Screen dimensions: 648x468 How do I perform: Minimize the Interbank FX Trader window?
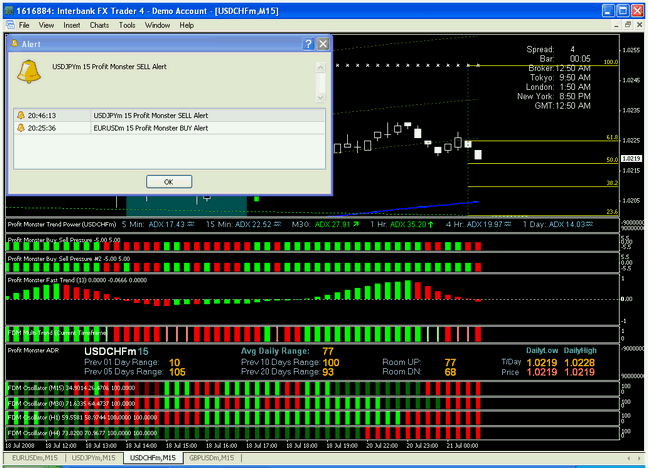point(608,11)
